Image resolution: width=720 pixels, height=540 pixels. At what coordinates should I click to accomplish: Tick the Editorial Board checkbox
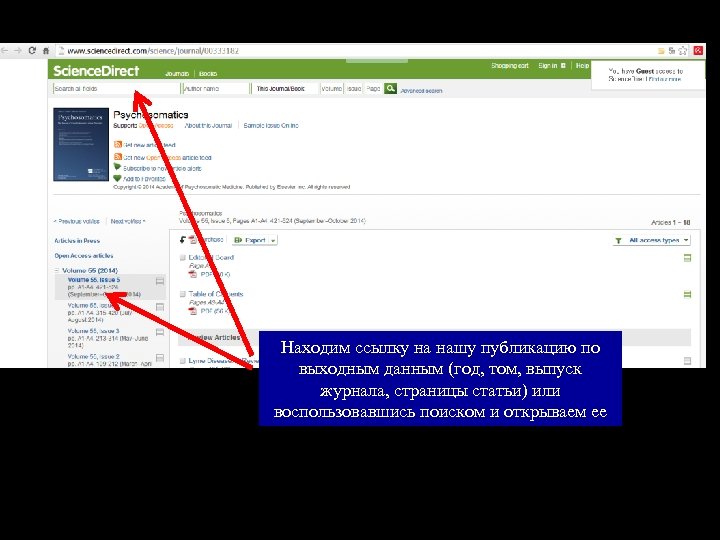[x=182, y=258]
